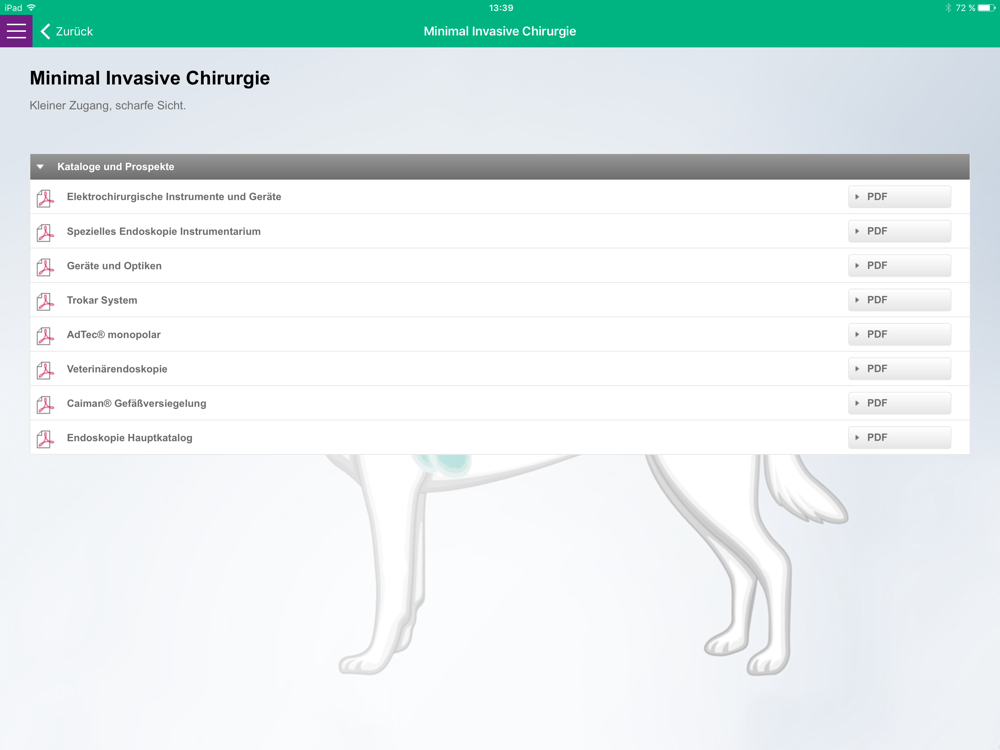Image resolution: width=1000 pixels, height=750 pixels.
Task: Click PDF icon for Spezielles Endoskopie Instrumentarium
Action: pos(45,232)
